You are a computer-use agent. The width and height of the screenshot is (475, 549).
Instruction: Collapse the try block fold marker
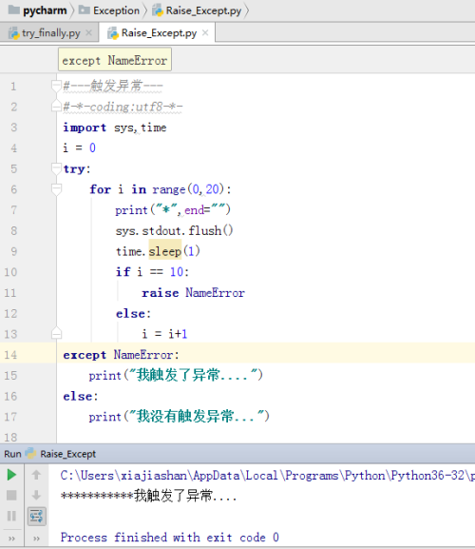click(x=56, y=168)
